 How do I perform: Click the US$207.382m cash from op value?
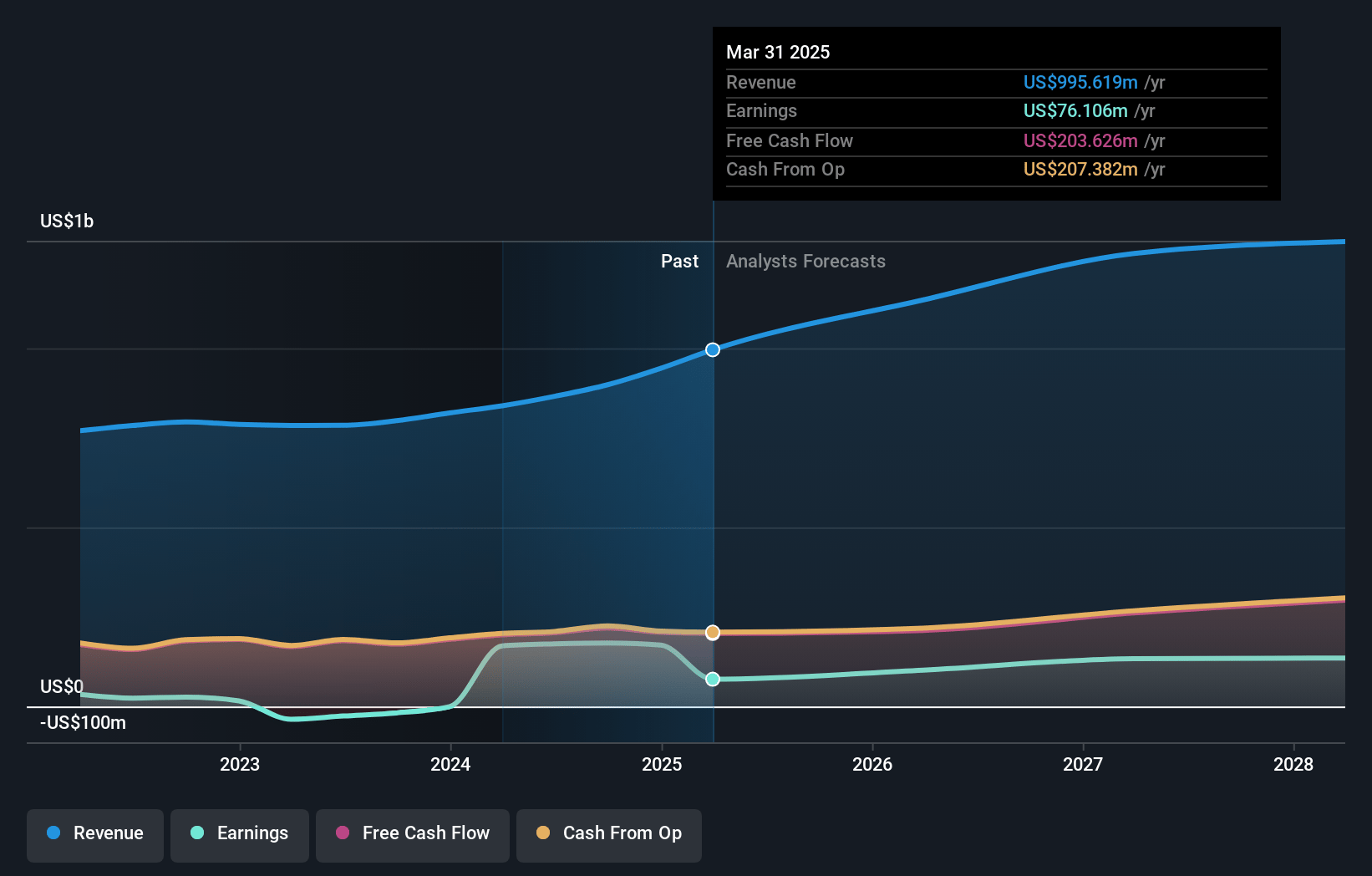(x=1080, y=169)
